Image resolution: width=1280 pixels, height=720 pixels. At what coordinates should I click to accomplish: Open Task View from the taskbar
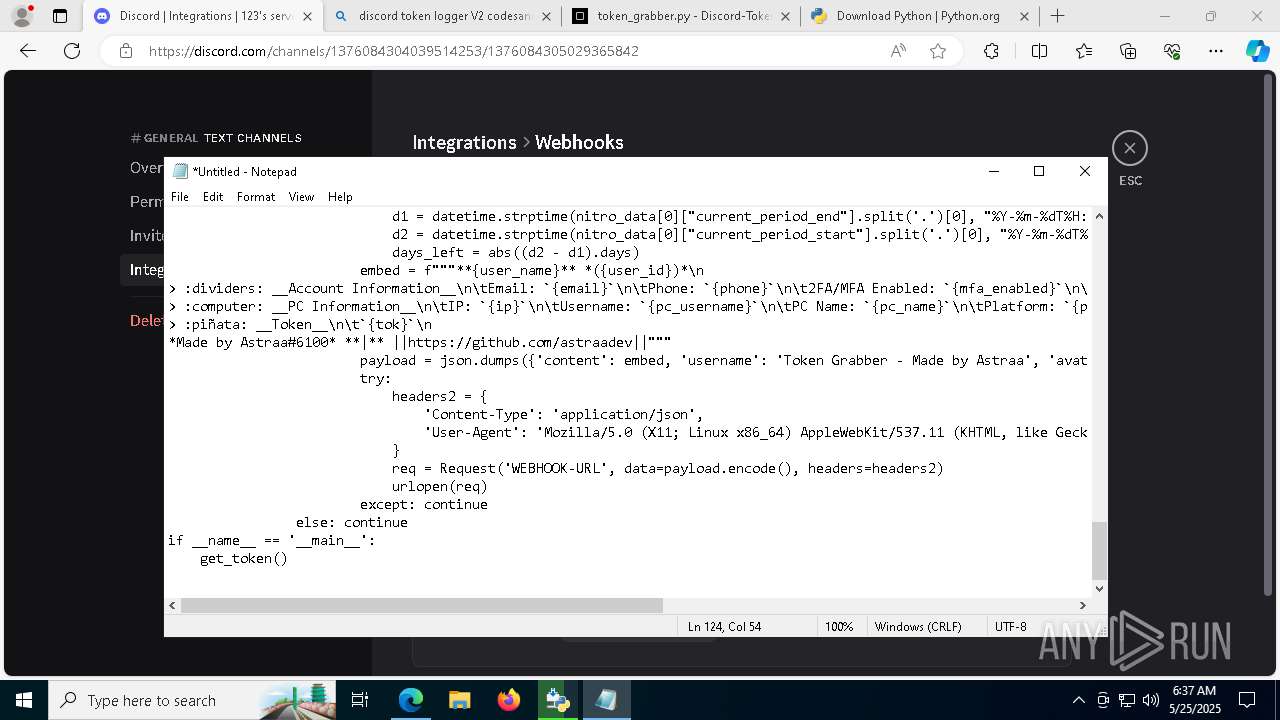(361, 700)
